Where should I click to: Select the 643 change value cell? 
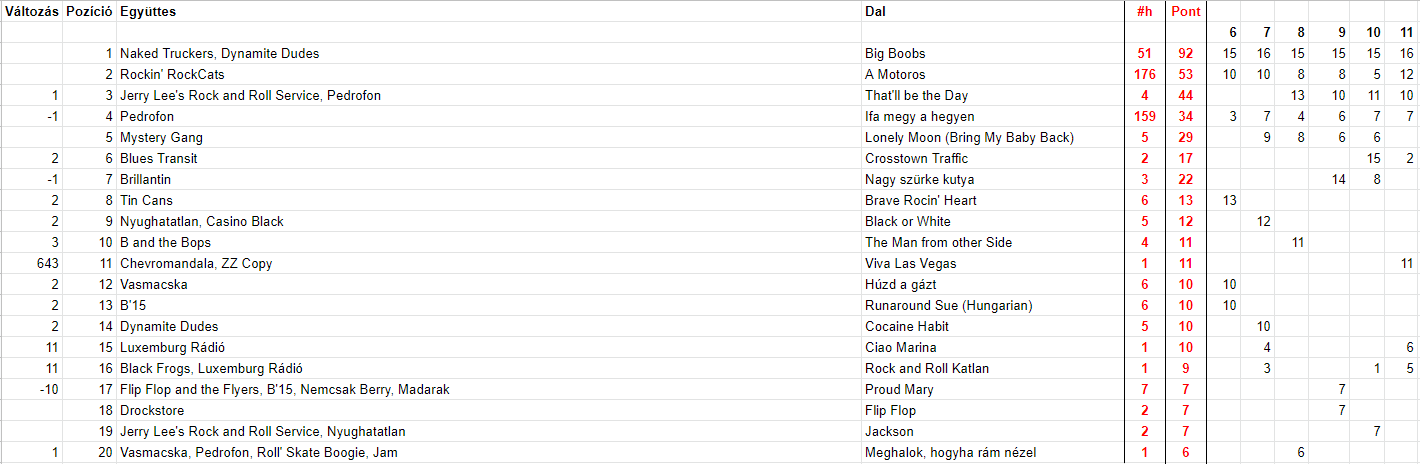[x=46, y=263]
